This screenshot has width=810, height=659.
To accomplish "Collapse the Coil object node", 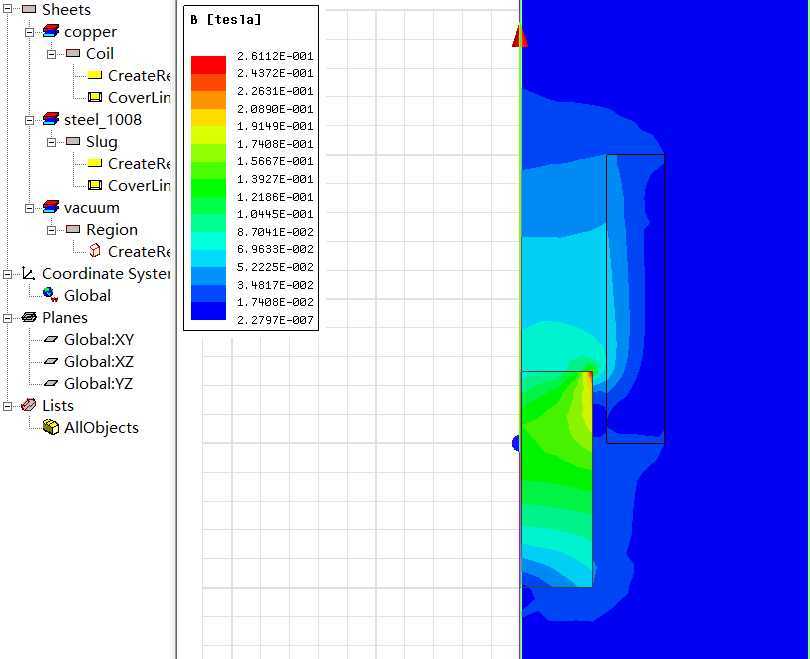I will pos(52,54).
